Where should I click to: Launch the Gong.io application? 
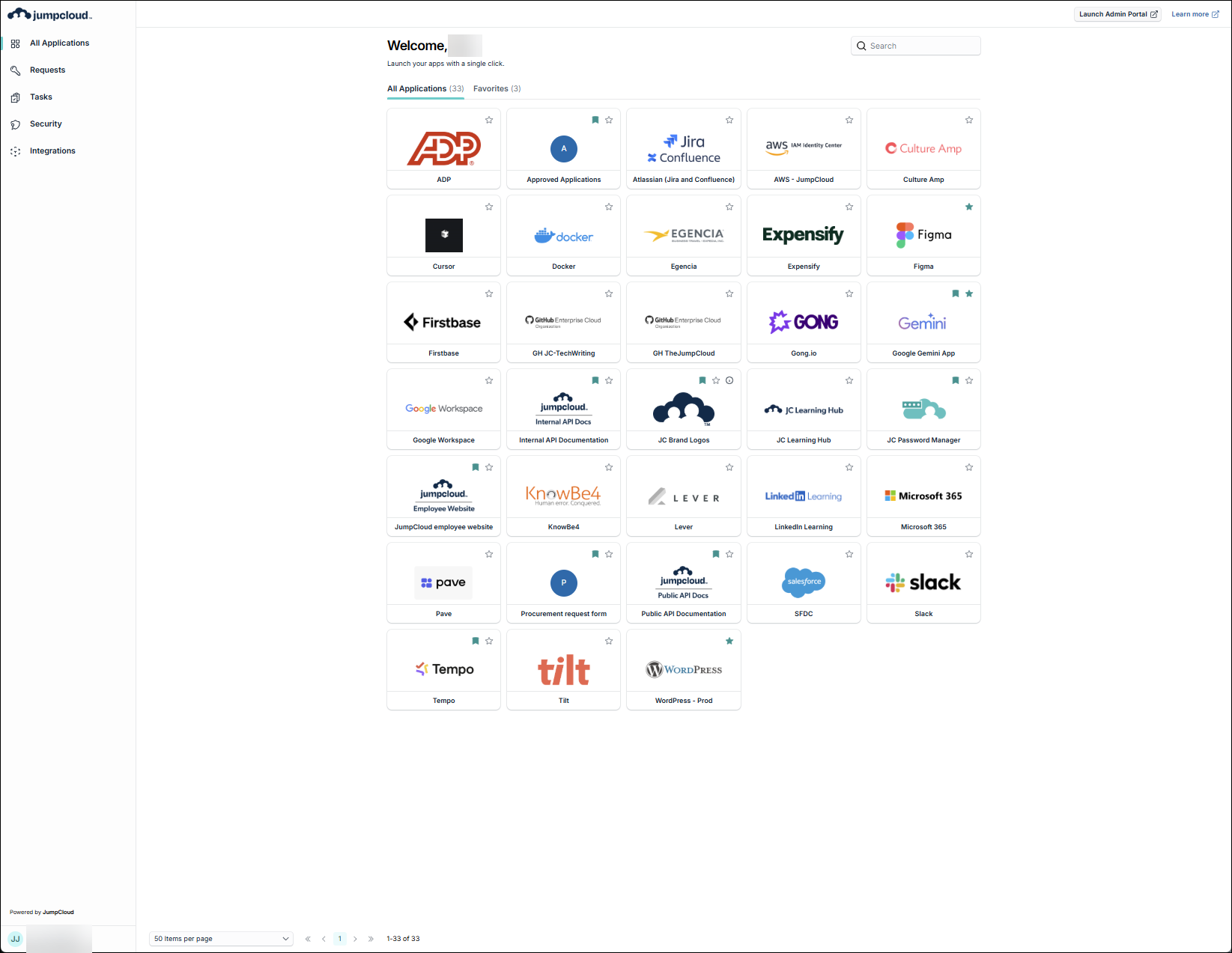click(x=804, y=323)
